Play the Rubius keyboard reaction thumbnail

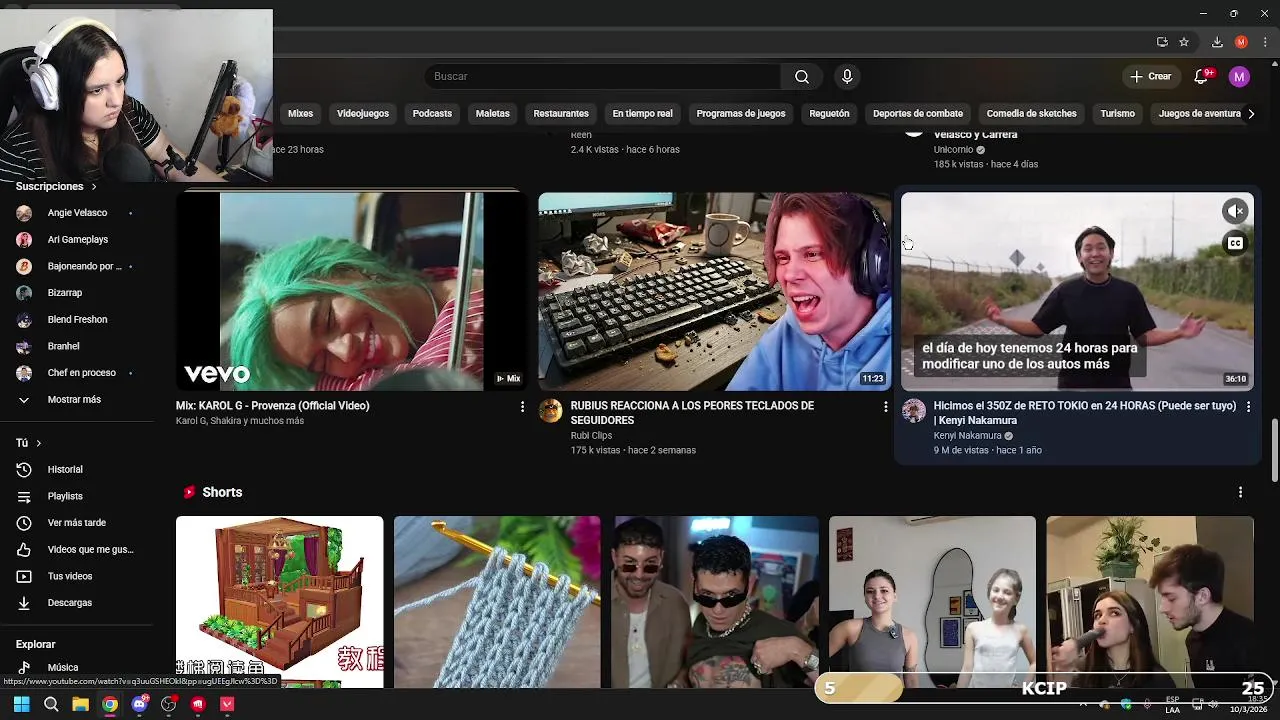714,291
